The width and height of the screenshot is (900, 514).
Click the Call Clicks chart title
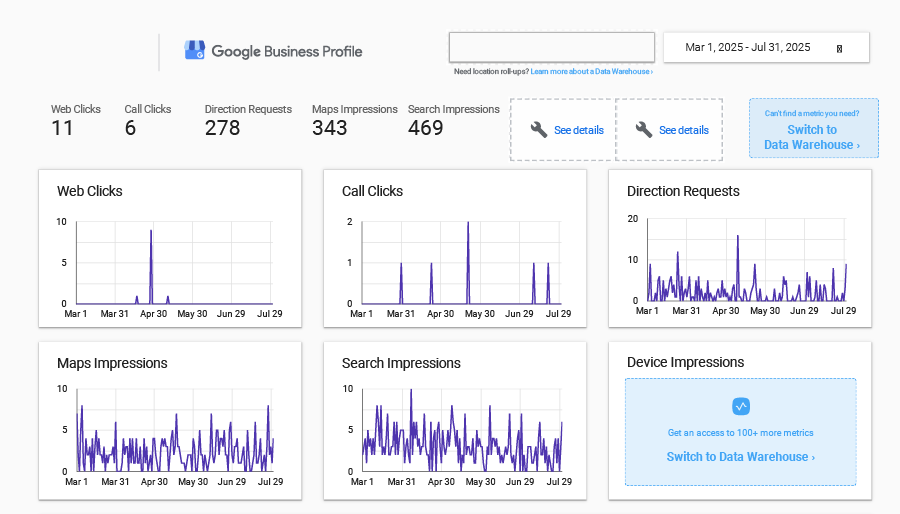click(x=372, y=191)
